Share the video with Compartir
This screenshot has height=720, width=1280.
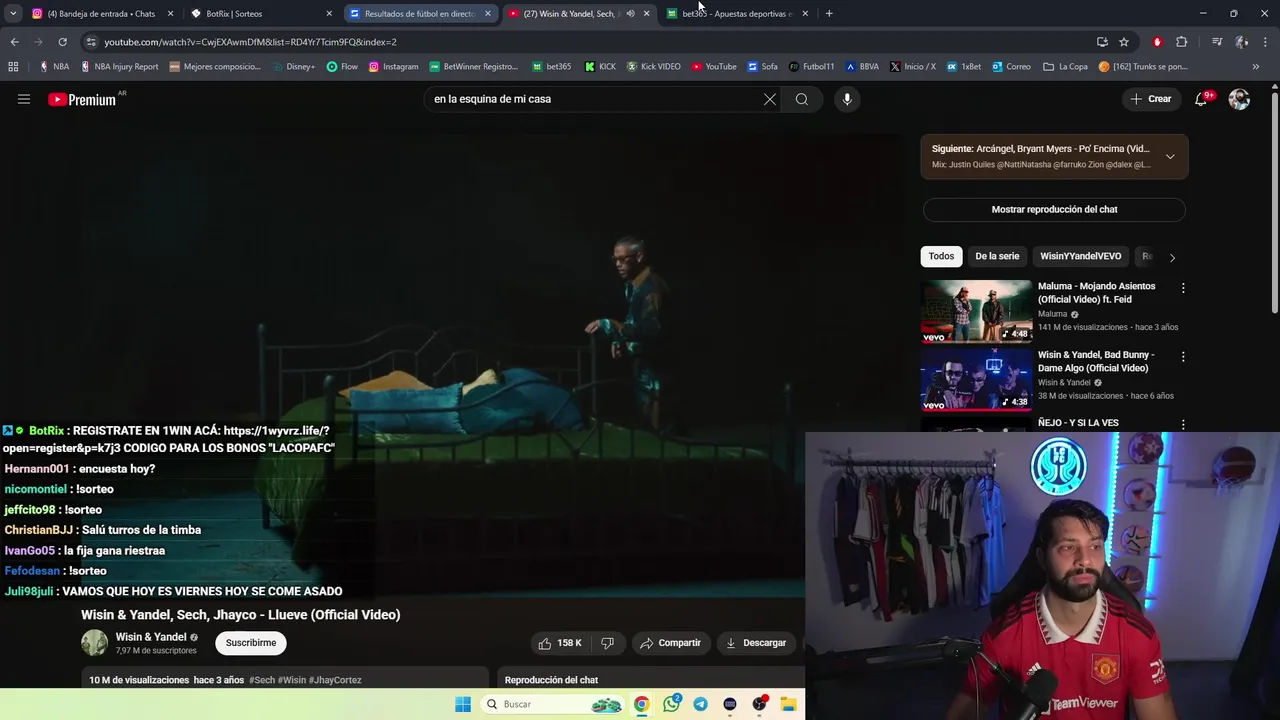[670, 643]
